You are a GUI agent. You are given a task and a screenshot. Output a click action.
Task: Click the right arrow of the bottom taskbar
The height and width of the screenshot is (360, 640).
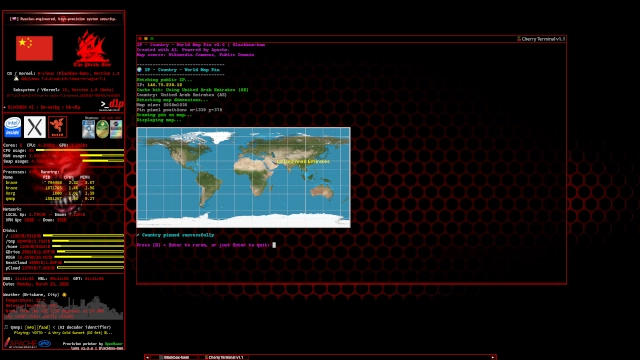click(493, 357)
